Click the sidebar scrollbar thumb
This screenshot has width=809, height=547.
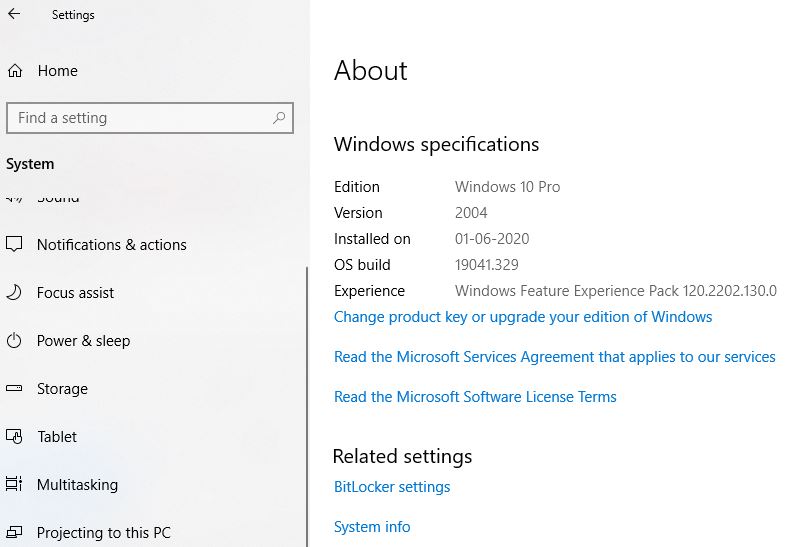point(307,407)
